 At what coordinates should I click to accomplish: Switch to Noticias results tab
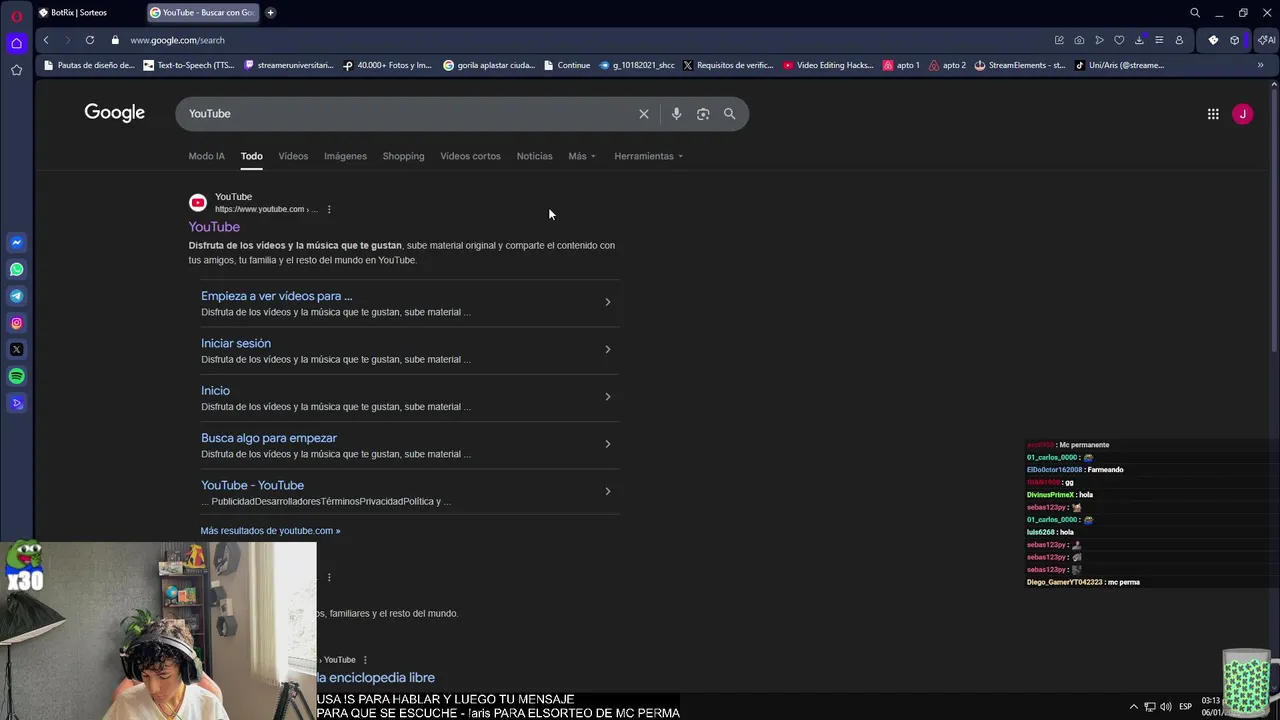pyautogui.click(x=534, y=156)
